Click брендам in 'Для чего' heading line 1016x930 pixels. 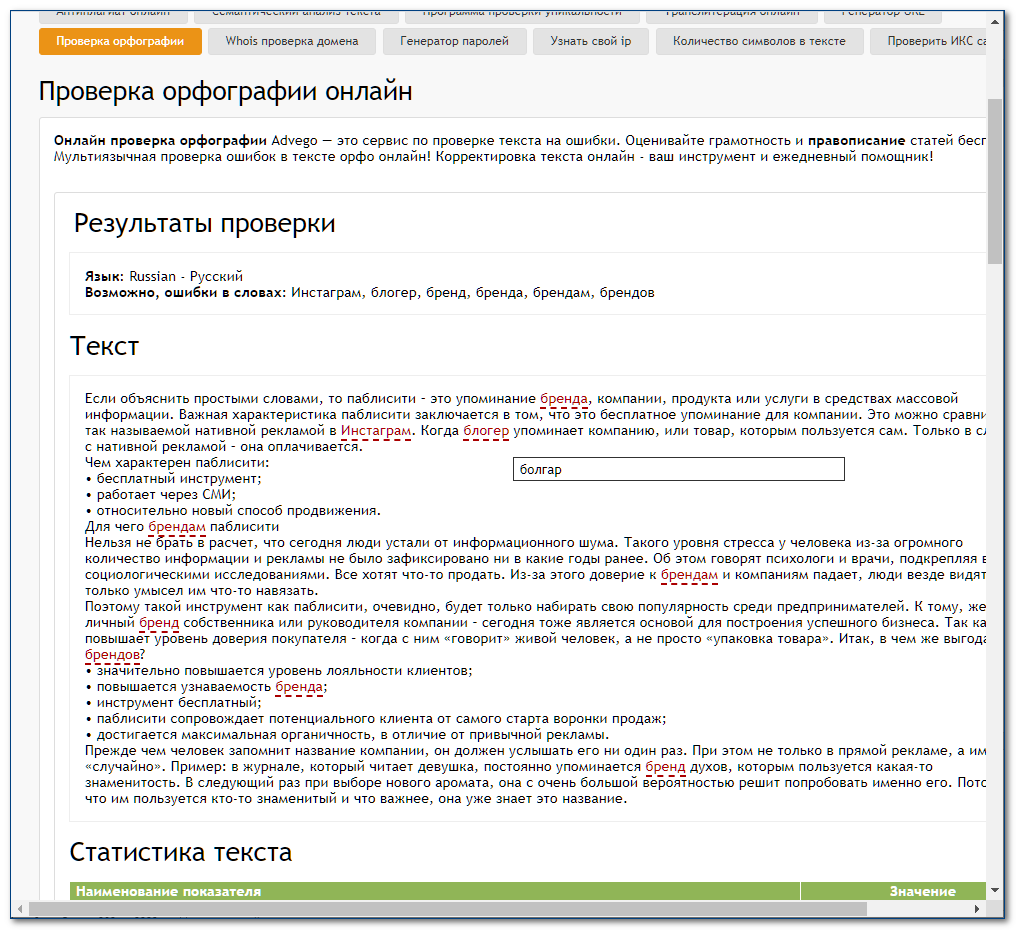pos(177,526)
